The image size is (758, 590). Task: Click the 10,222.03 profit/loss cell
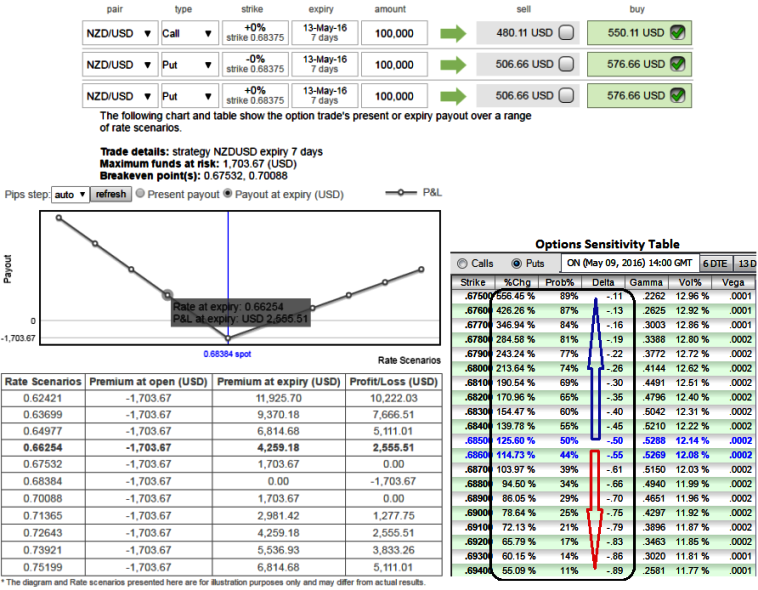(394, 398)
